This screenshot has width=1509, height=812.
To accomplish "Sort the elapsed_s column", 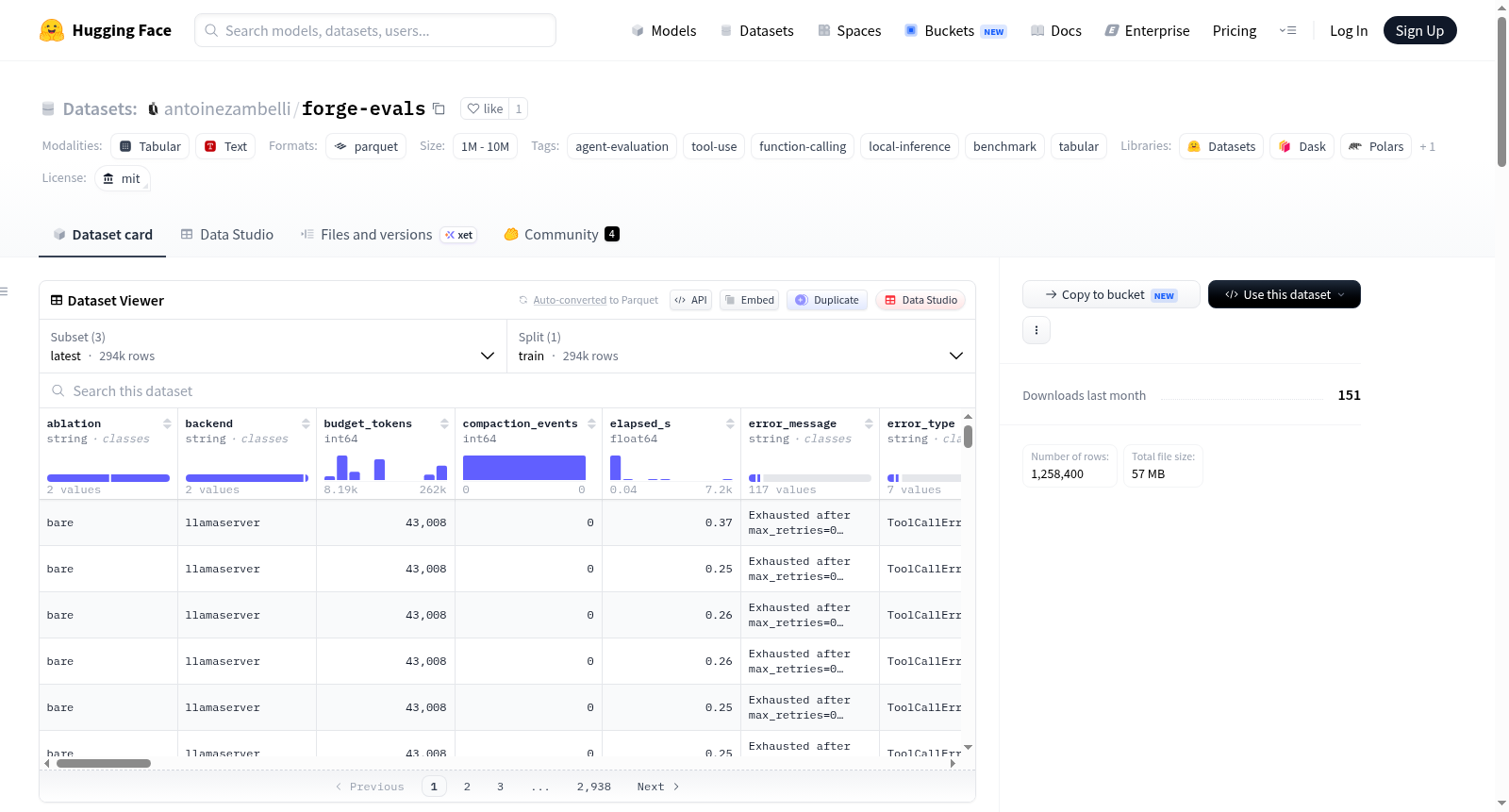I will point(730,423).
